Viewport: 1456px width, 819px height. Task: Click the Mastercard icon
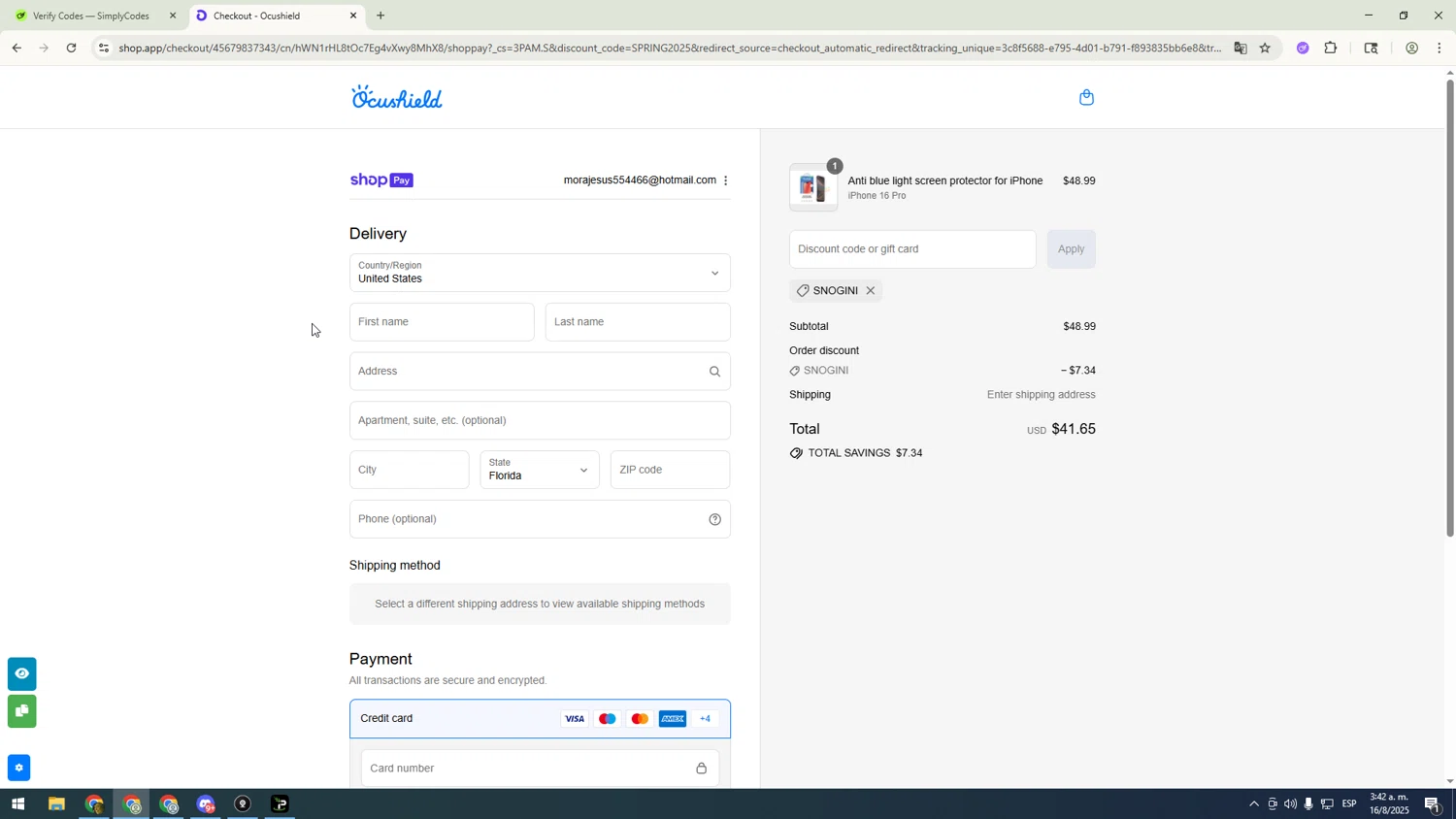pyautogui.click(x=639, y=719)
